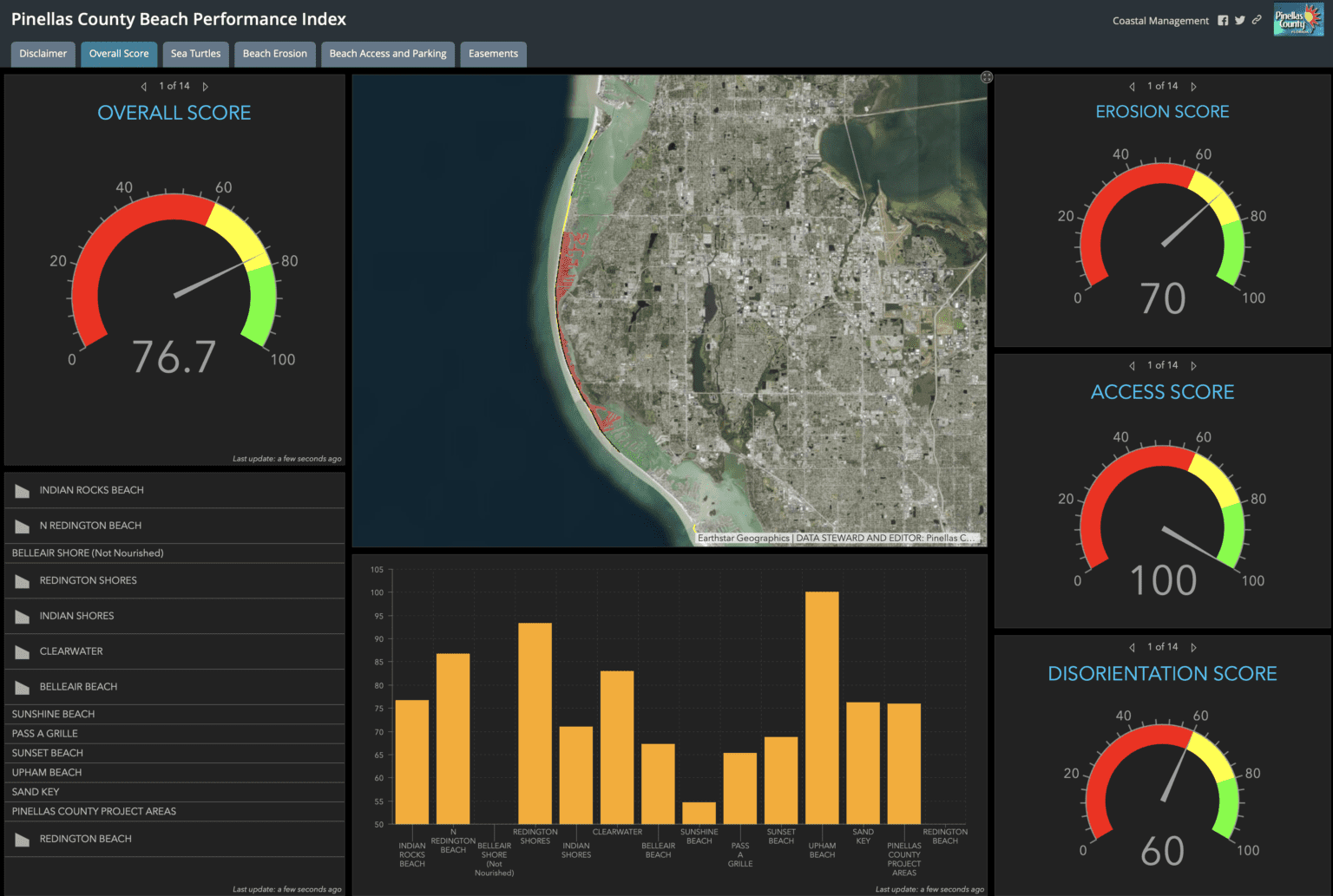Click the Pinellas County logo
1333x896 pixels.
[1299, 19]
